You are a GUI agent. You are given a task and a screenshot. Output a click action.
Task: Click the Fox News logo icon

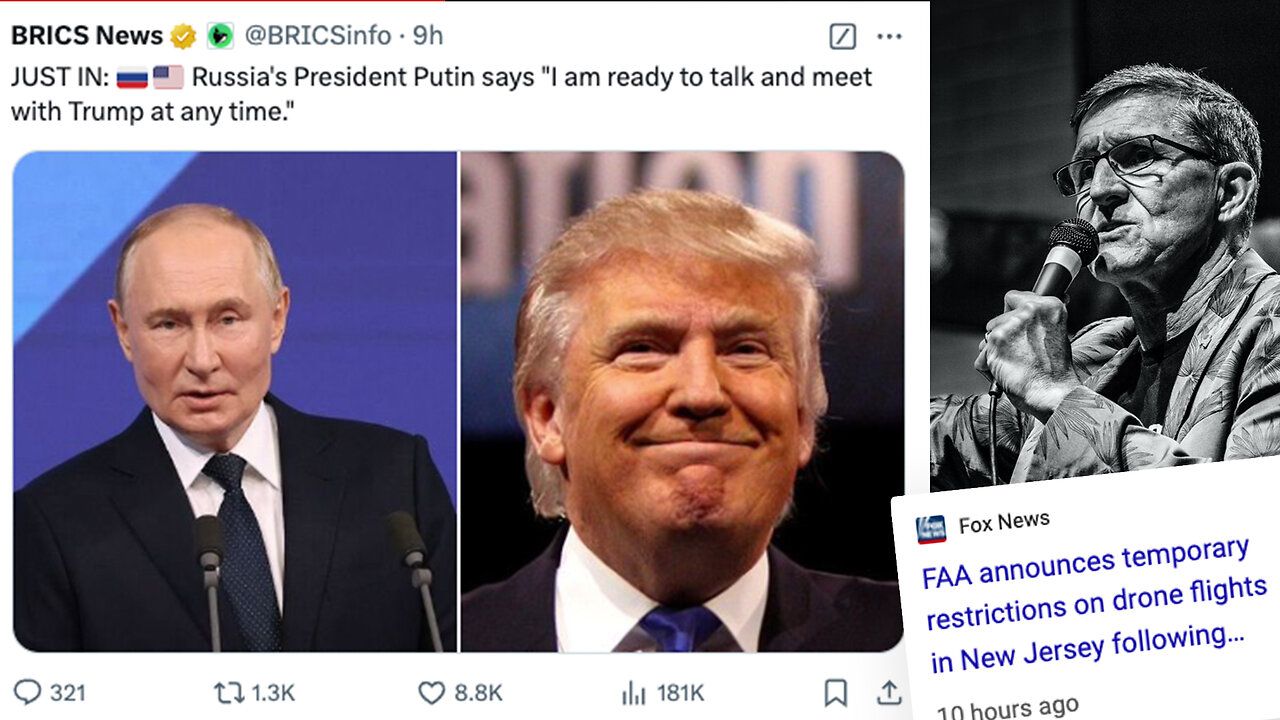[931, 529]
